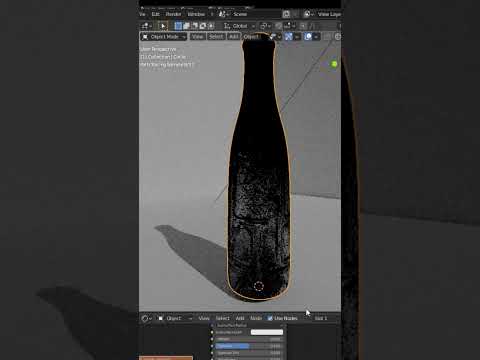Click the Scene browse icon
This screenshot has width=480, height=360.
223,14
